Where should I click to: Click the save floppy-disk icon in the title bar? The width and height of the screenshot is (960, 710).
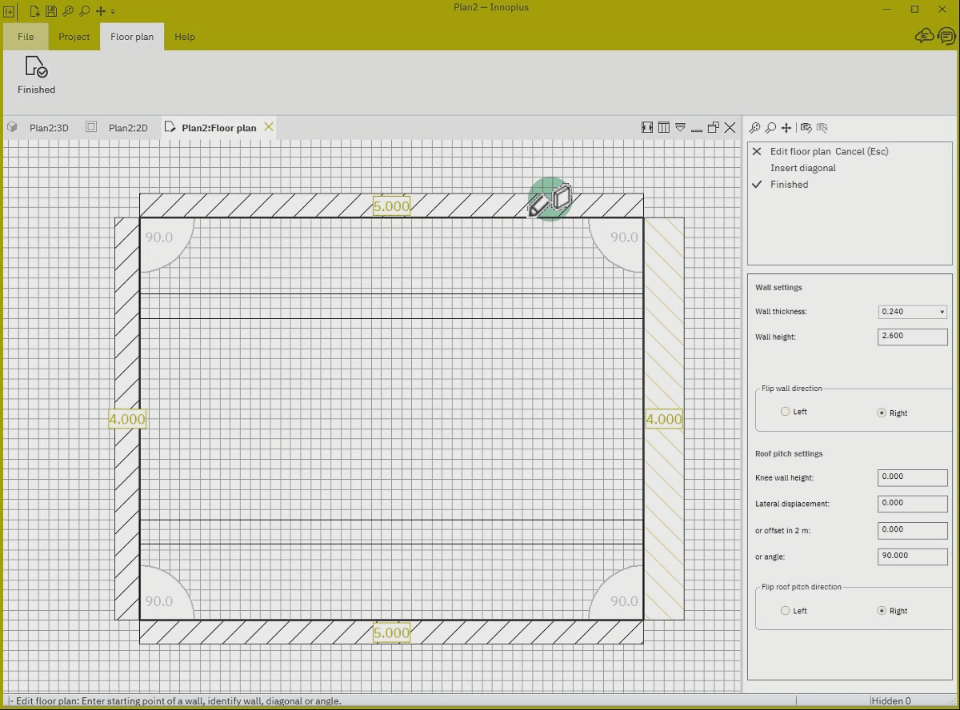pos(51,10)
